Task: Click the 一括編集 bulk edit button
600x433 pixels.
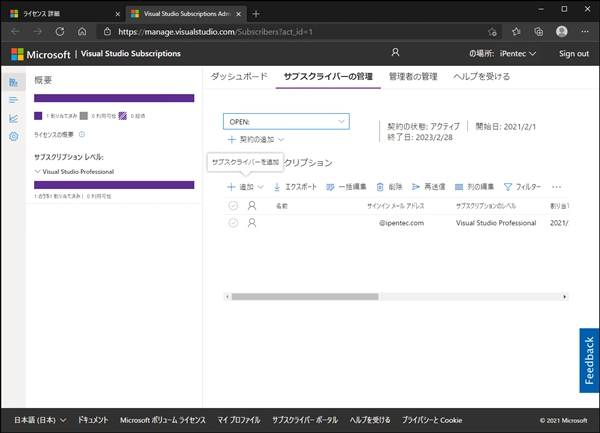Action: tap(346, 187)
